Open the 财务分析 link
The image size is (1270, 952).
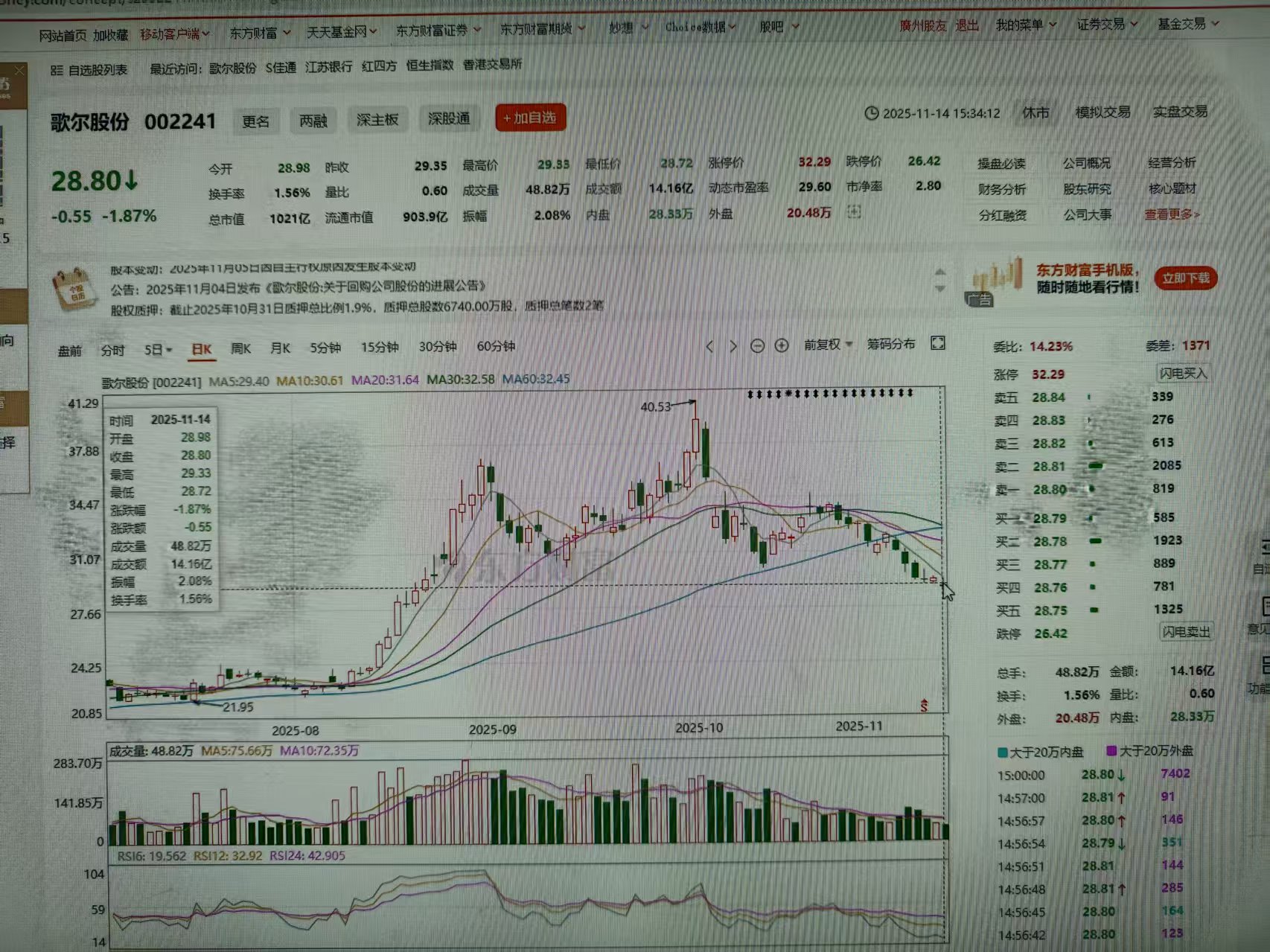tap(1002, 190)
